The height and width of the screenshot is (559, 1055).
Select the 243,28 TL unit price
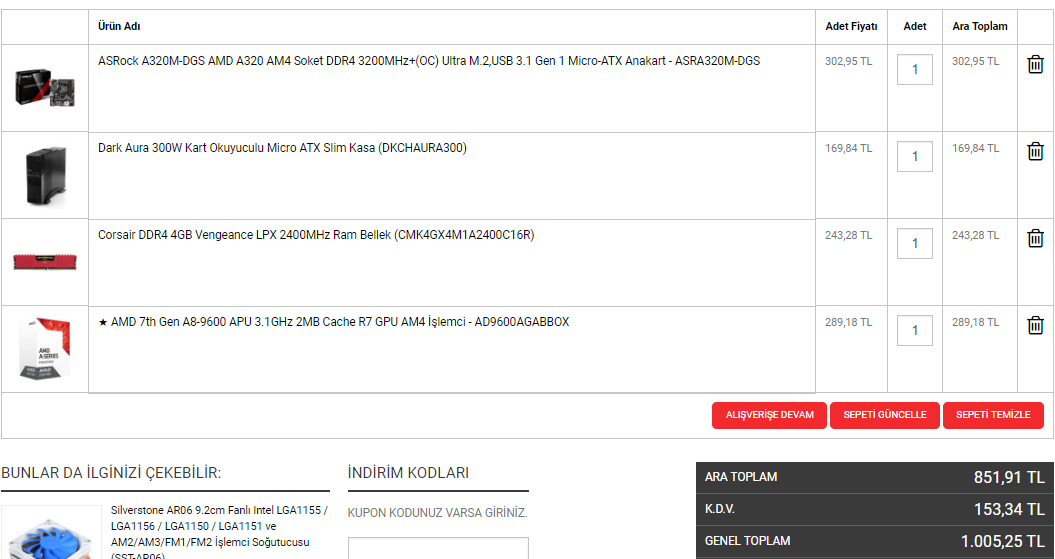(x=848, y=235)
